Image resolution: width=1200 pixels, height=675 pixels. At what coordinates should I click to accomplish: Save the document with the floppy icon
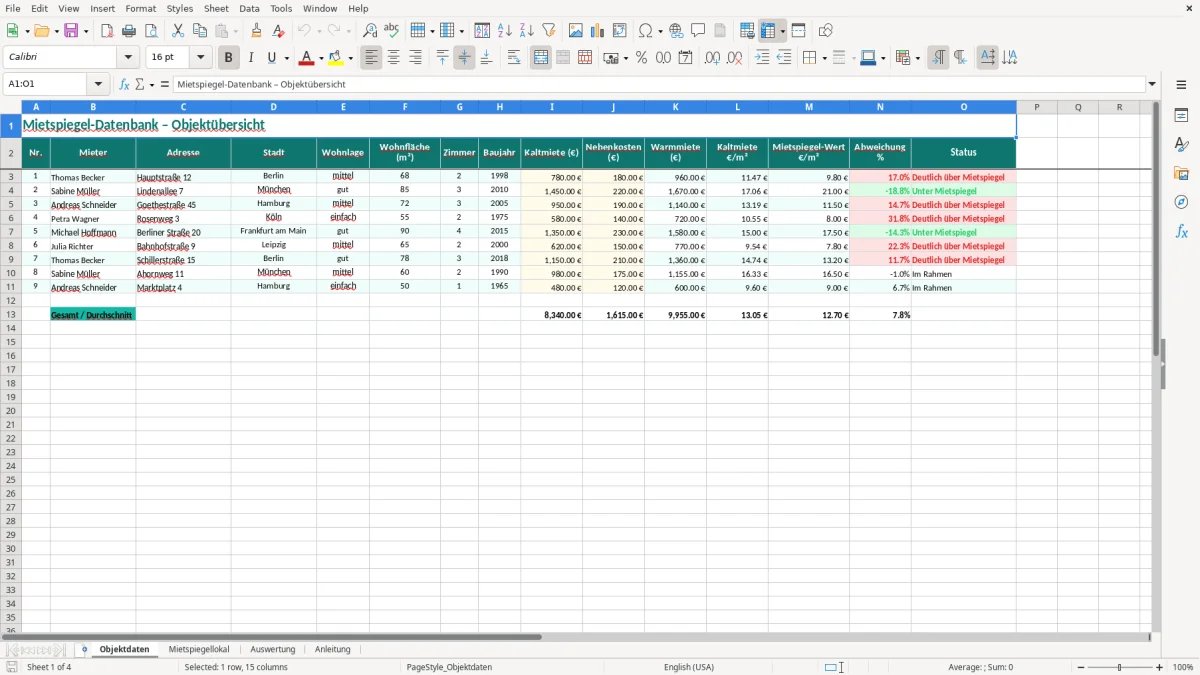[72, 31]
